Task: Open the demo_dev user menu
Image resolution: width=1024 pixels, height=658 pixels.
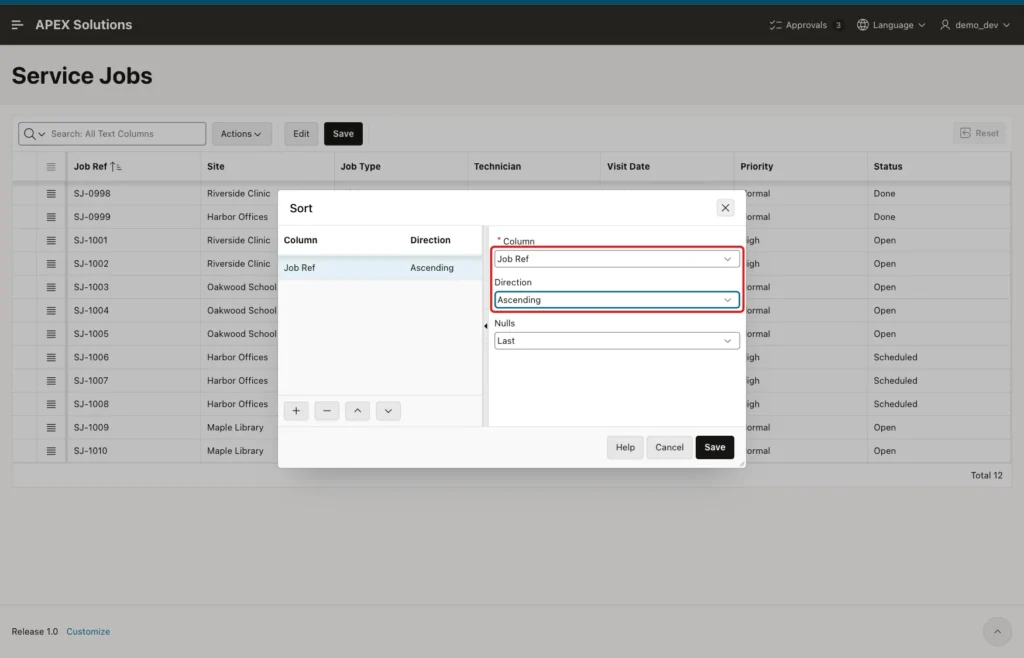Action: click(975, 25)
